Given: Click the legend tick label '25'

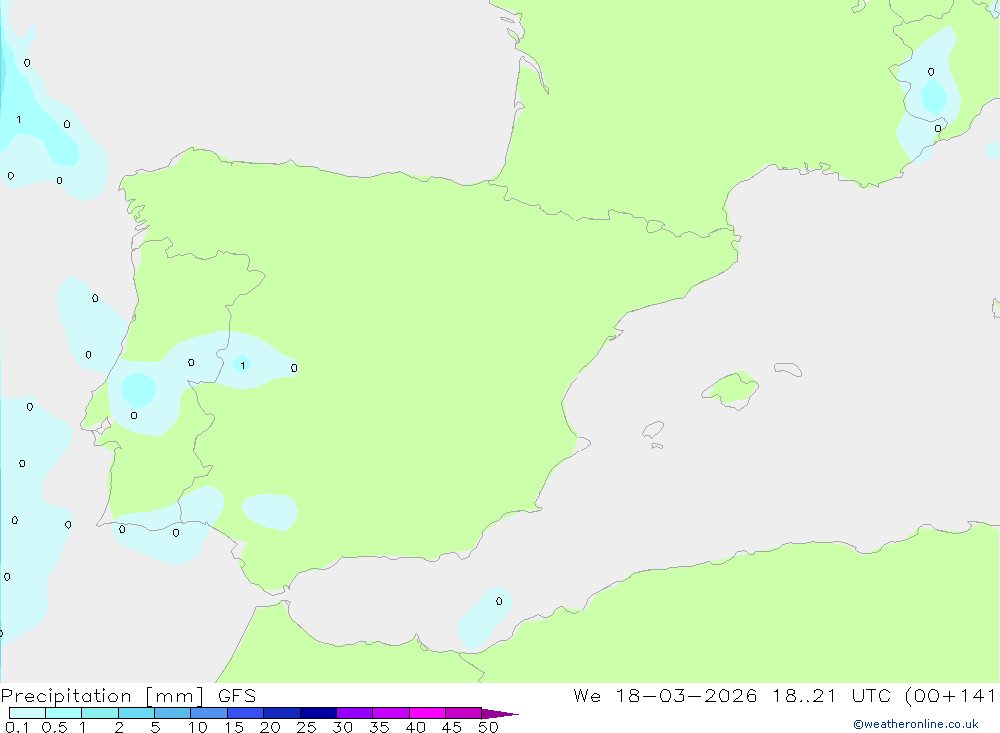Looking at the screenshot, I should click(x=307, y=727).
